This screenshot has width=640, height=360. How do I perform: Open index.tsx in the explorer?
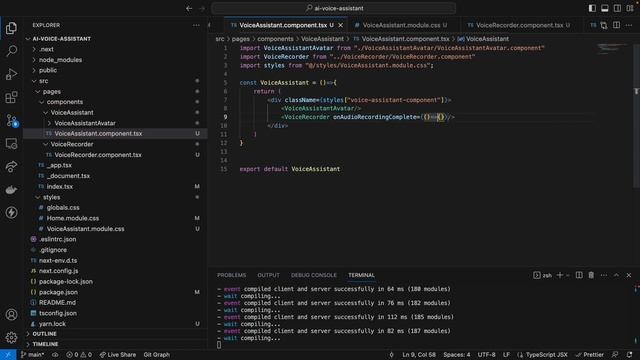[x=60, y=187]
